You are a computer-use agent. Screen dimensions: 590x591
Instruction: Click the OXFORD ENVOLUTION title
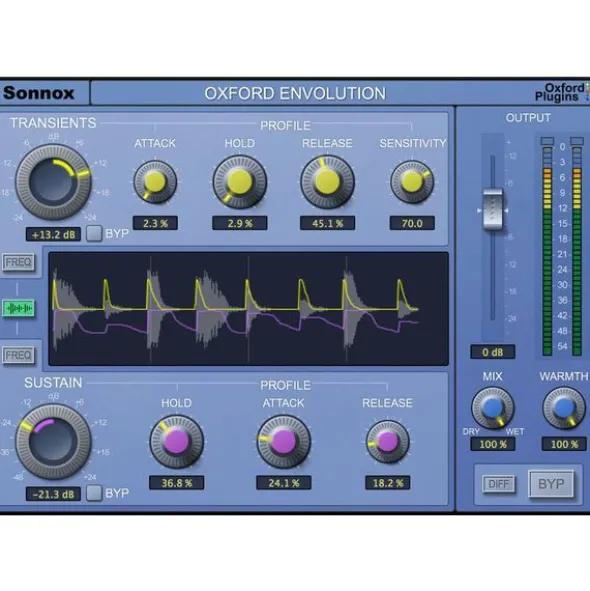click(x=295, y=93)
